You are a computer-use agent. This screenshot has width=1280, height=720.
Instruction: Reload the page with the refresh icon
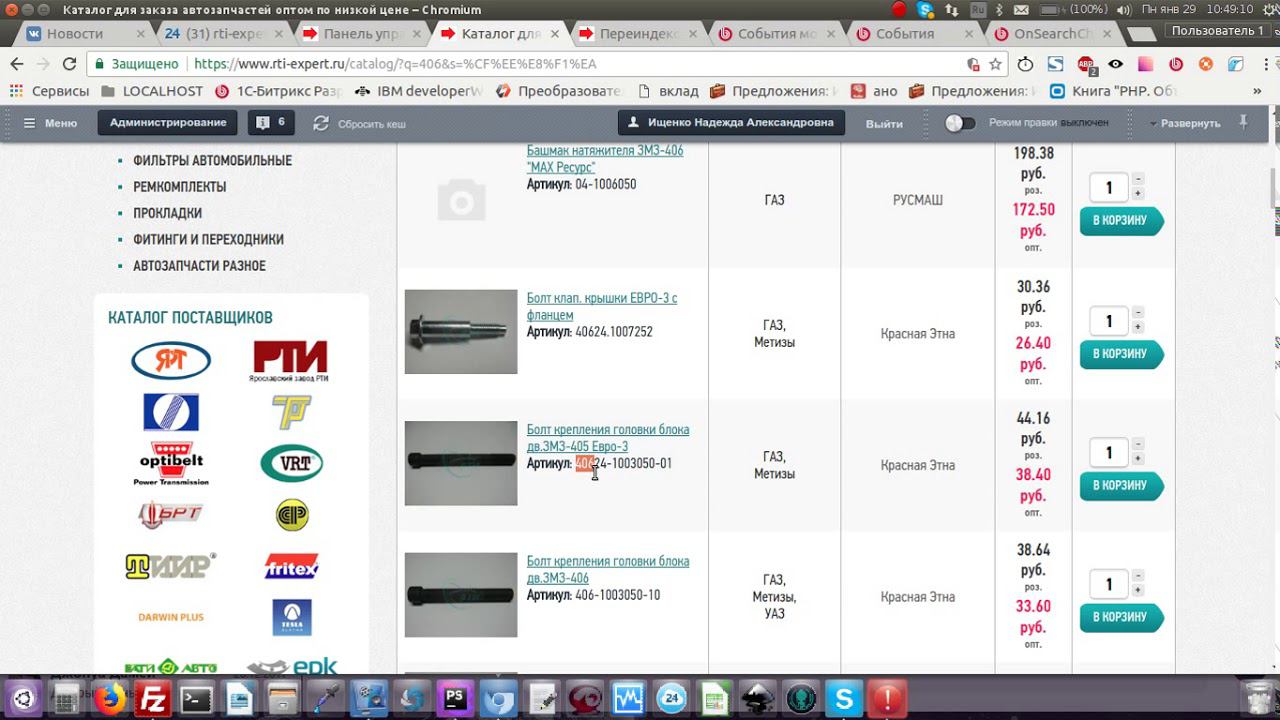(x=69, y=64)
